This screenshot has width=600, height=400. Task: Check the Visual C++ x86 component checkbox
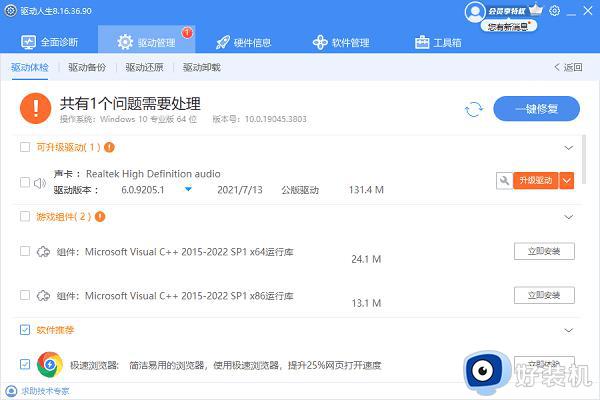[x=25, y=295]
